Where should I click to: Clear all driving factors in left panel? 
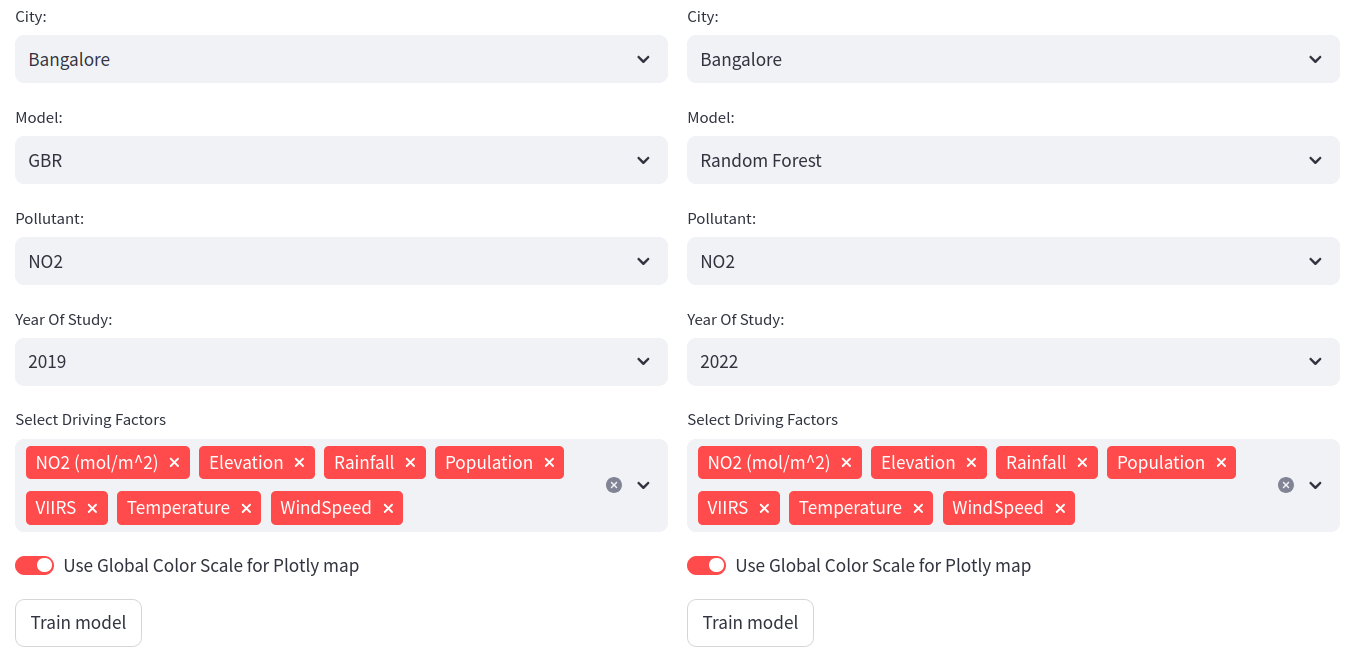(614, 485)
